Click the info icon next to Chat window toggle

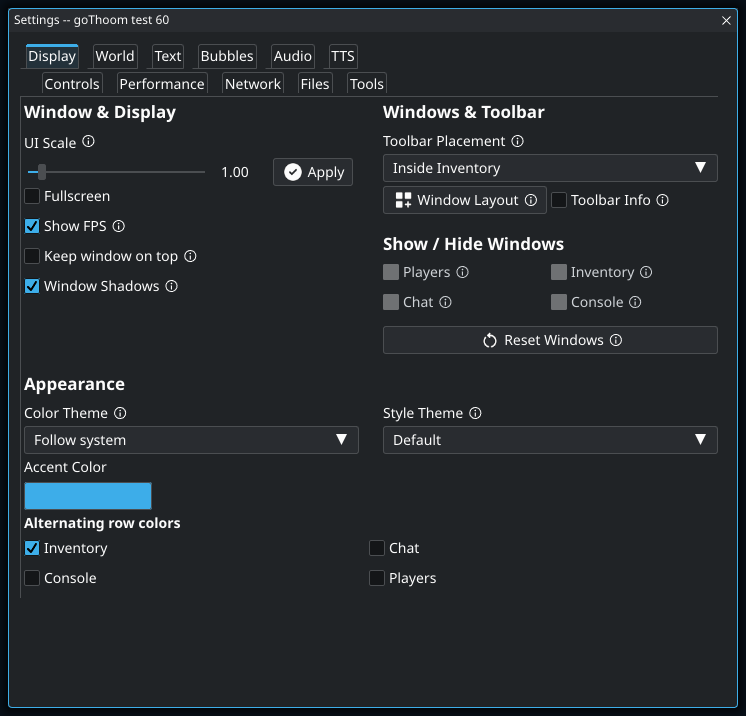(x=445, y=302)
